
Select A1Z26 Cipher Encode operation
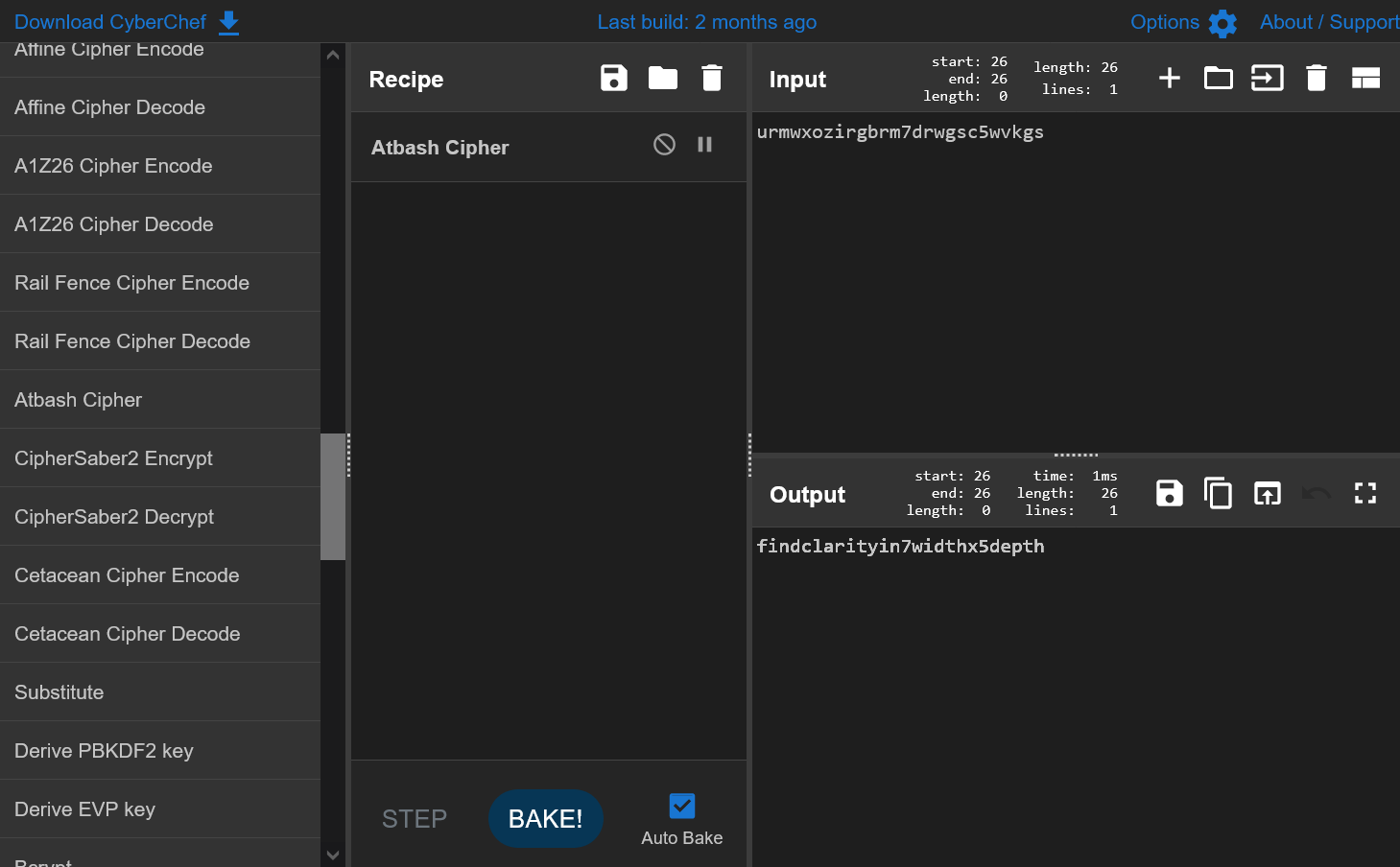pos(160,166)
